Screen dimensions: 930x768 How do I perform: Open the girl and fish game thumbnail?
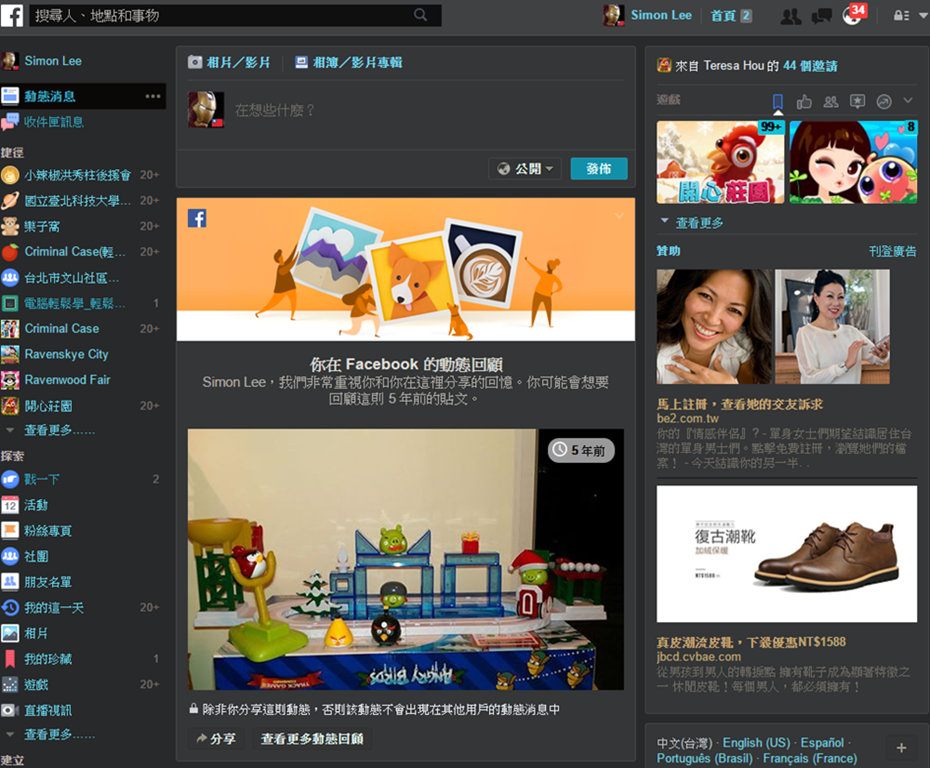pos(853,162)
